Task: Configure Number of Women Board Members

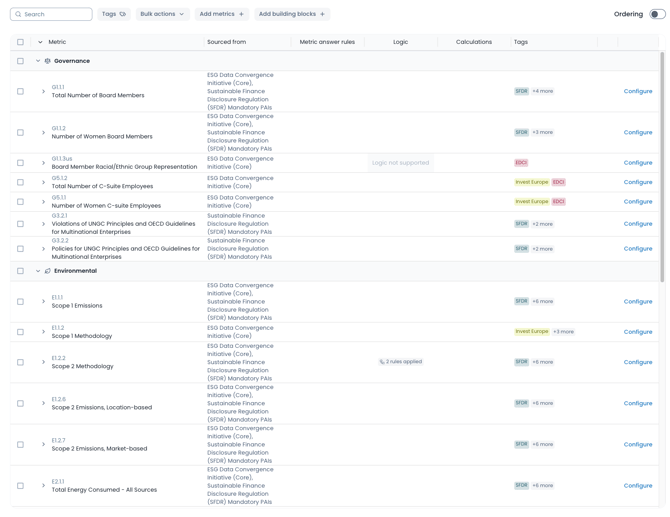Action: 638,132
